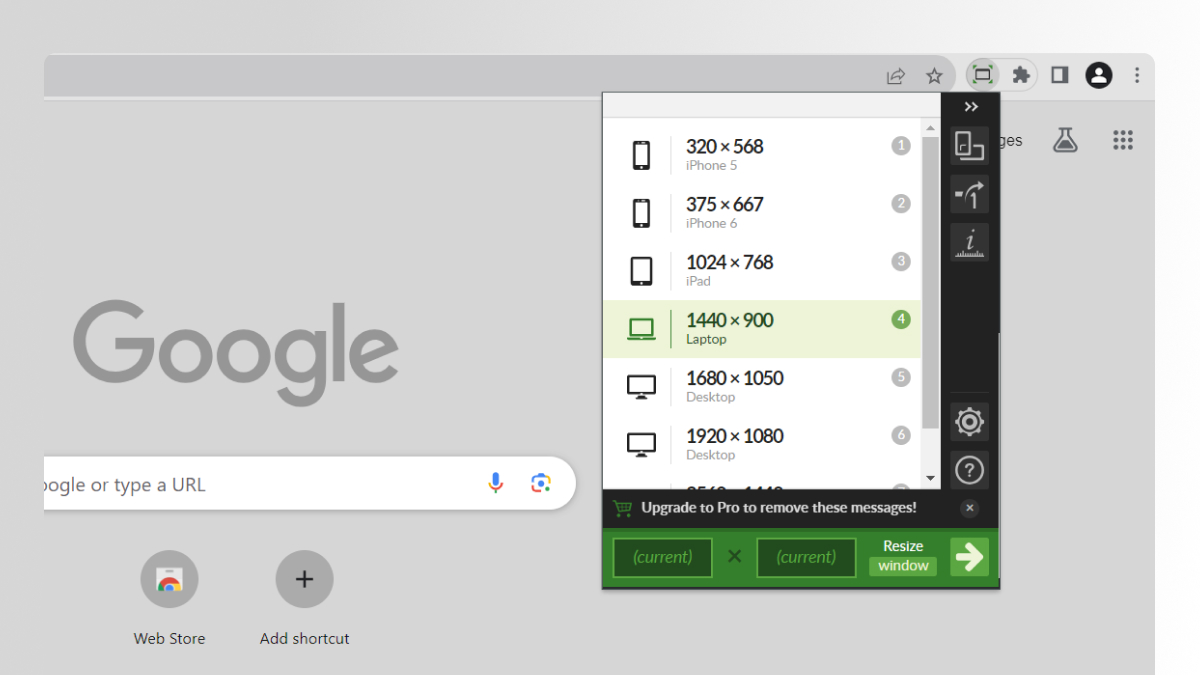1200x675 pixels.
Task: Click the preset list scrollbar down arrow
Action: coord(931,479)
